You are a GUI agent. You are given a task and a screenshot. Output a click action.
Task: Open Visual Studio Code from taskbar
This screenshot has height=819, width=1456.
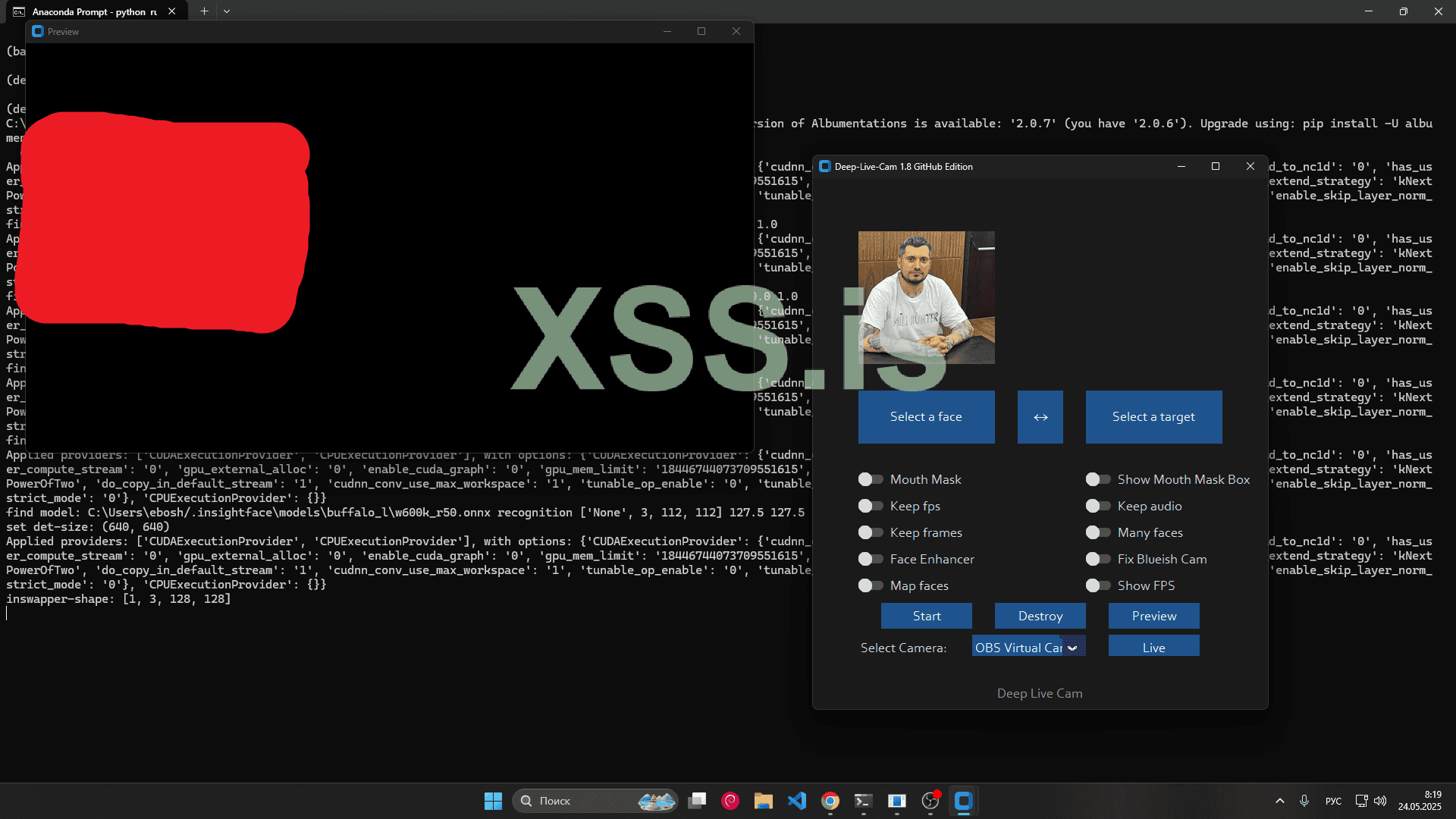coord(797,801)
